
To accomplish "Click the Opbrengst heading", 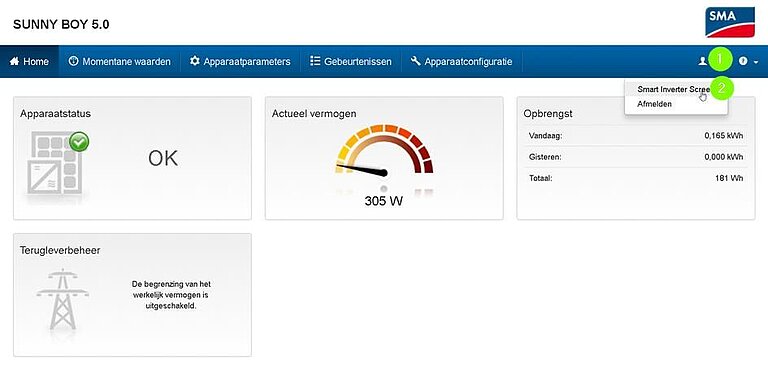I will tap(548, 114).
